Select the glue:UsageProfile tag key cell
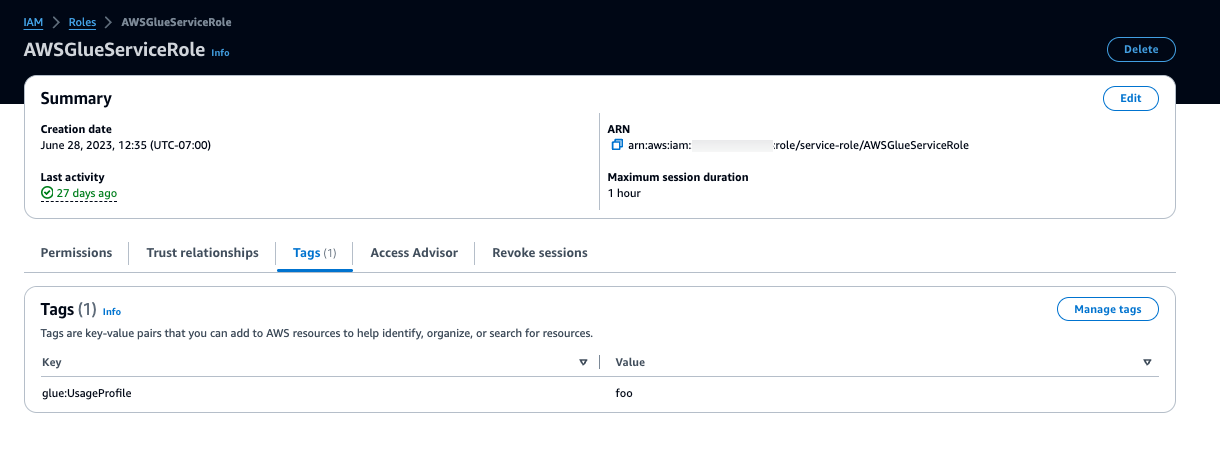 (x=87, y=393)
